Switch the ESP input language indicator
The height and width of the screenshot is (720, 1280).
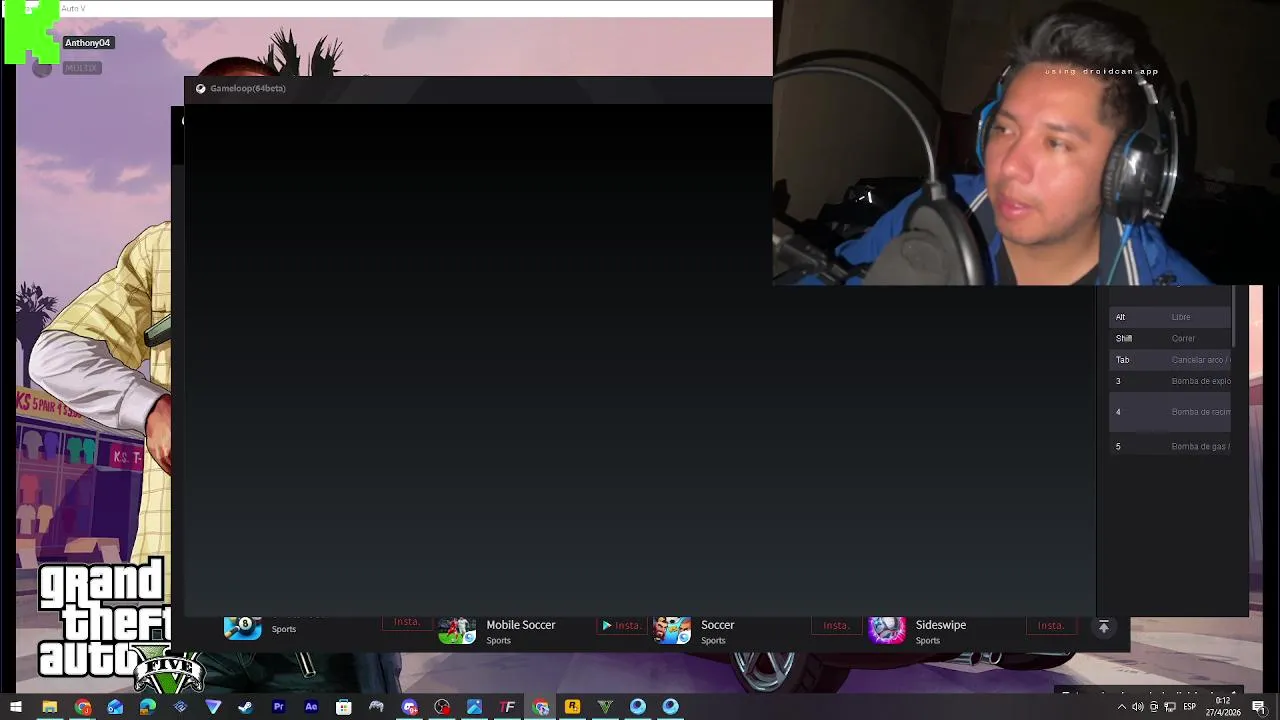coord(1190,707)
